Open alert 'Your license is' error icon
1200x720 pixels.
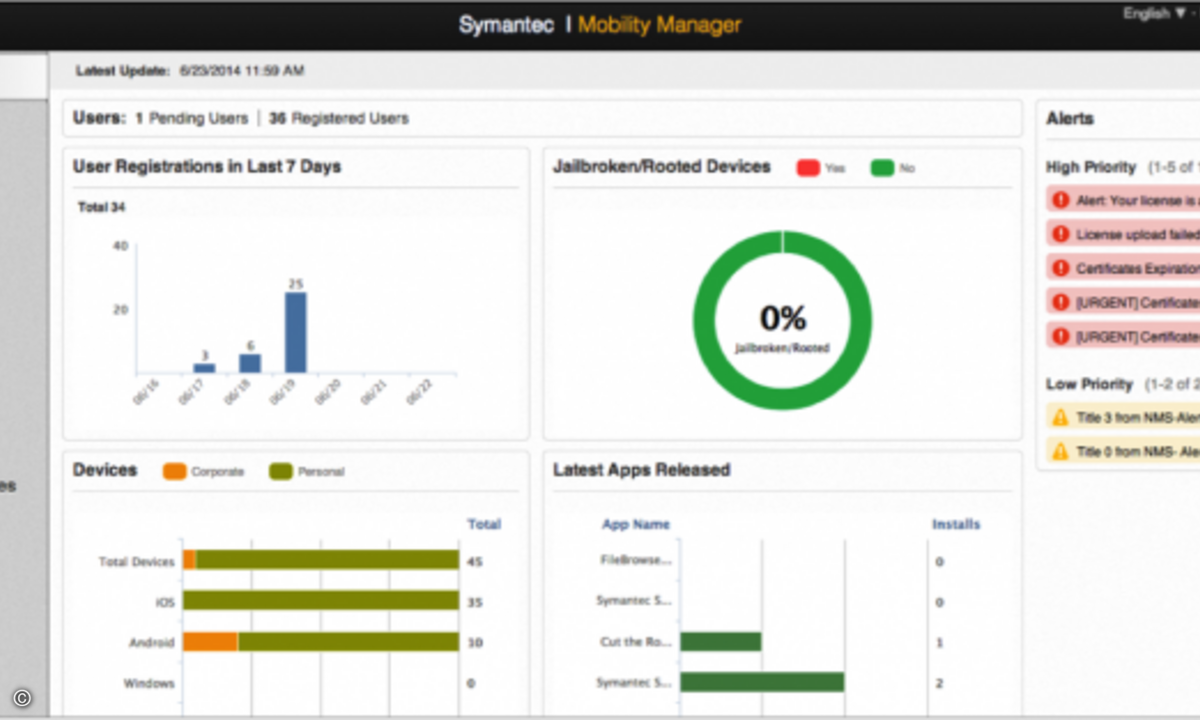click(1062, 200)
